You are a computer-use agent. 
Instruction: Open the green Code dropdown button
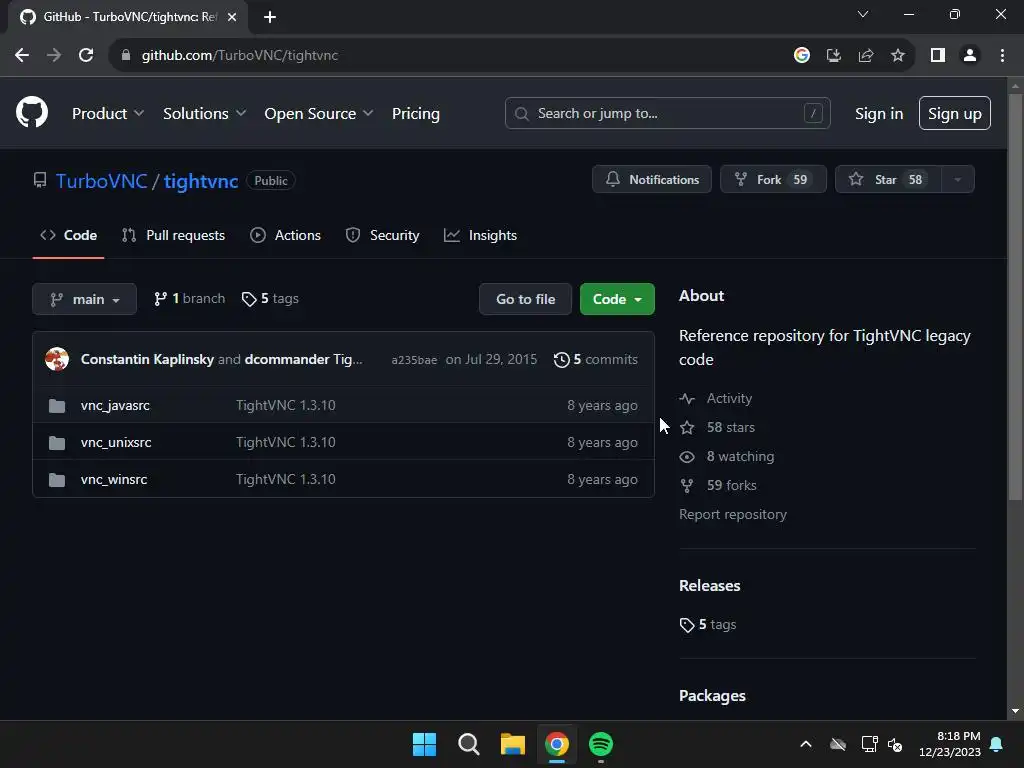[617, 299]
